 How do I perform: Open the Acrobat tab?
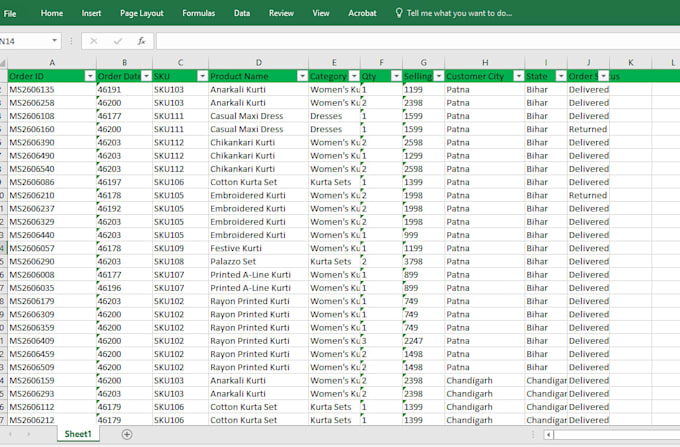click(362, 13)
